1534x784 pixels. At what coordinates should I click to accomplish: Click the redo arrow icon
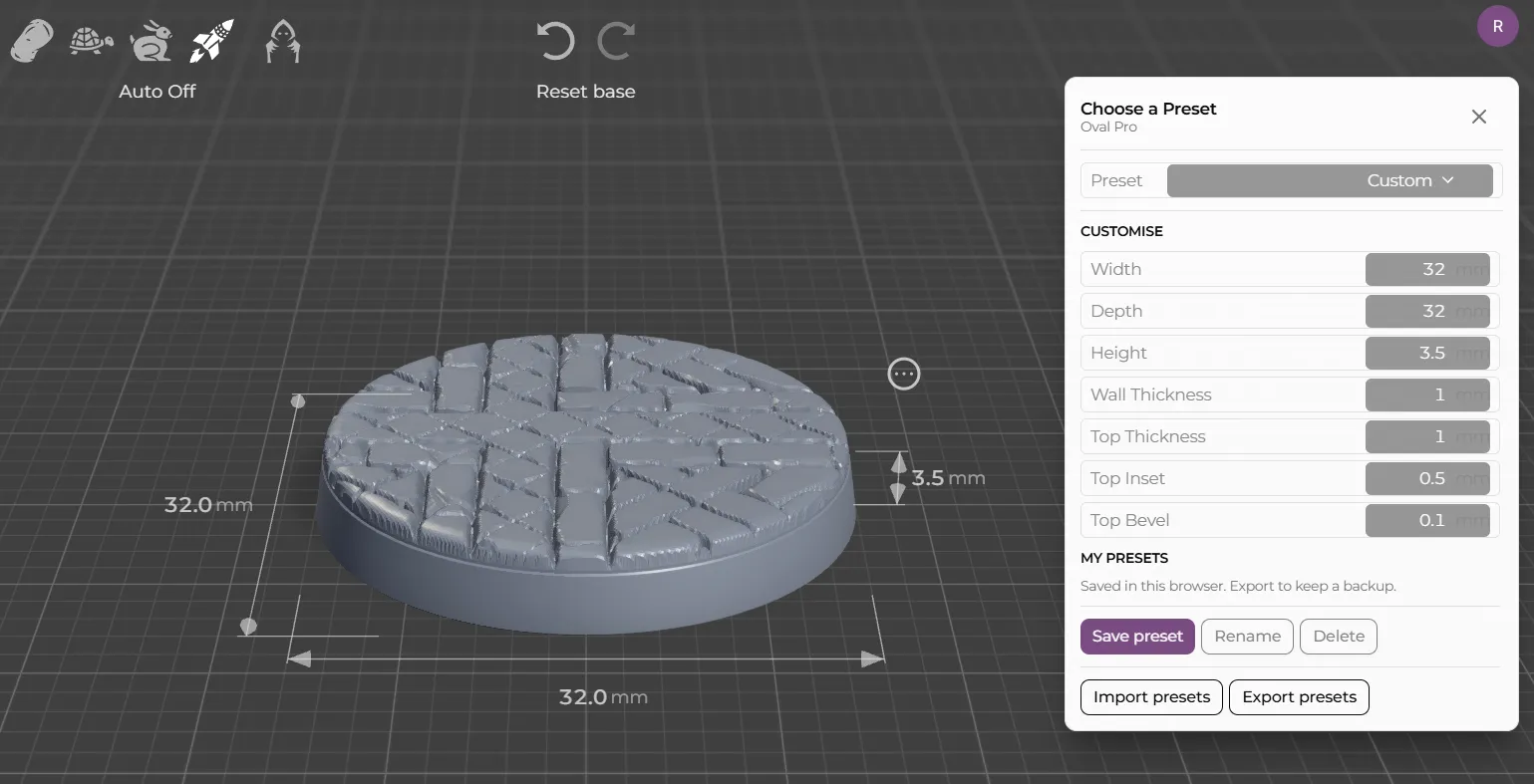pos(616,42)
